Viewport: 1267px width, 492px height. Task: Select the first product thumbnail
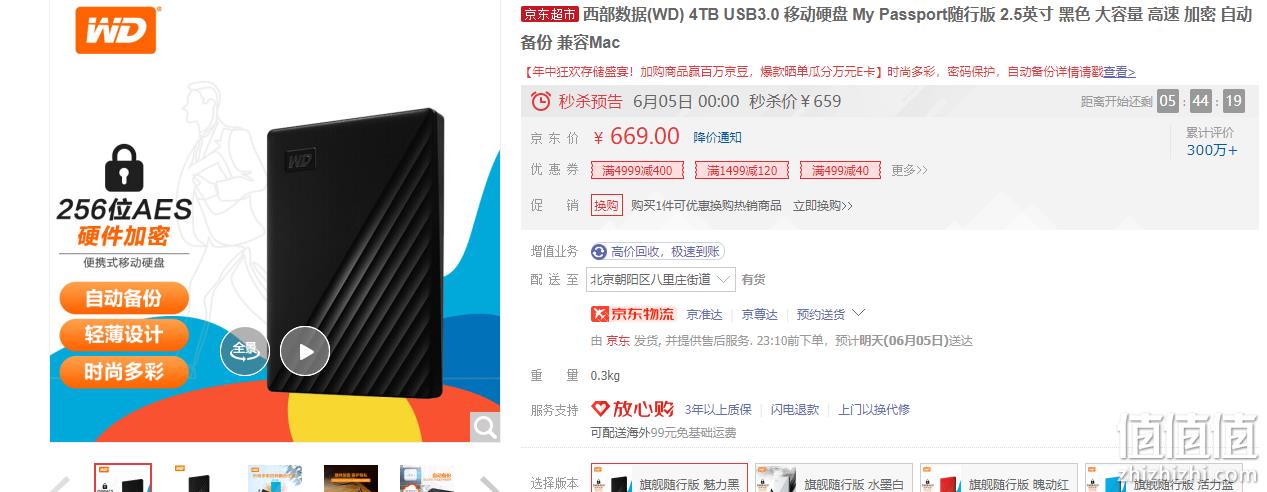tap(123, 478)
